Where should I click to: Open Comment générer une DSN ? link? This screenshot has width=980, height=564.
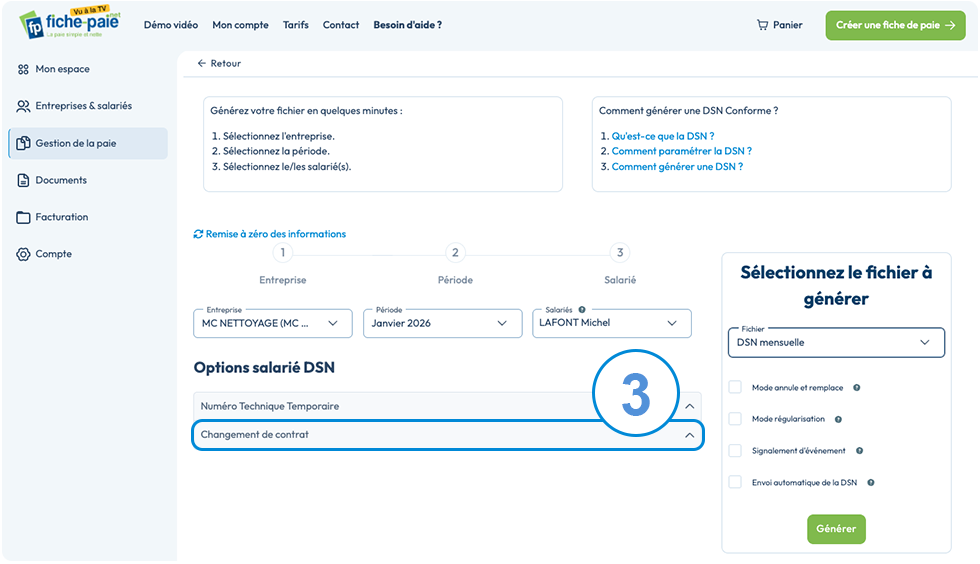[x=678, y=167]
